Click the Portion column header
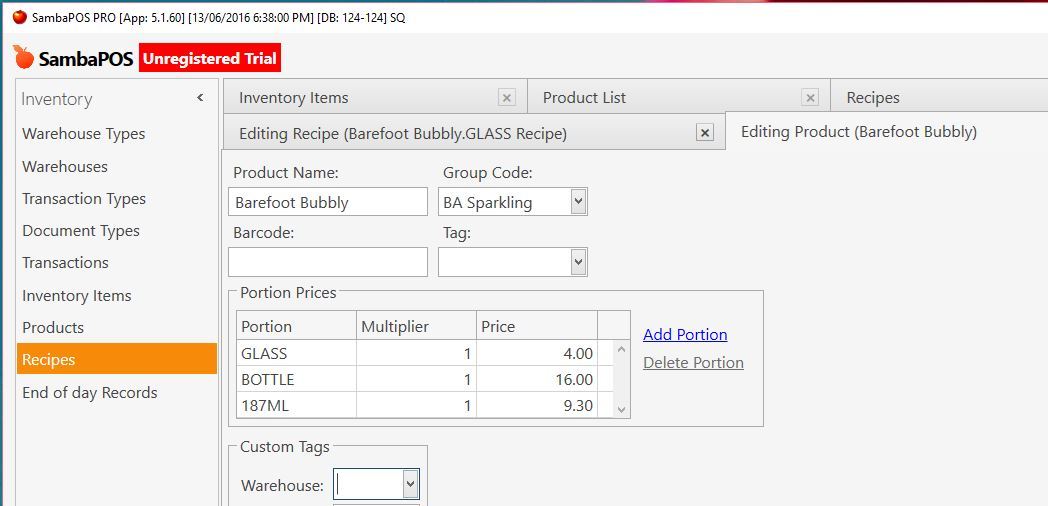This screenshot has width=1048, height=506. [296, 326]
